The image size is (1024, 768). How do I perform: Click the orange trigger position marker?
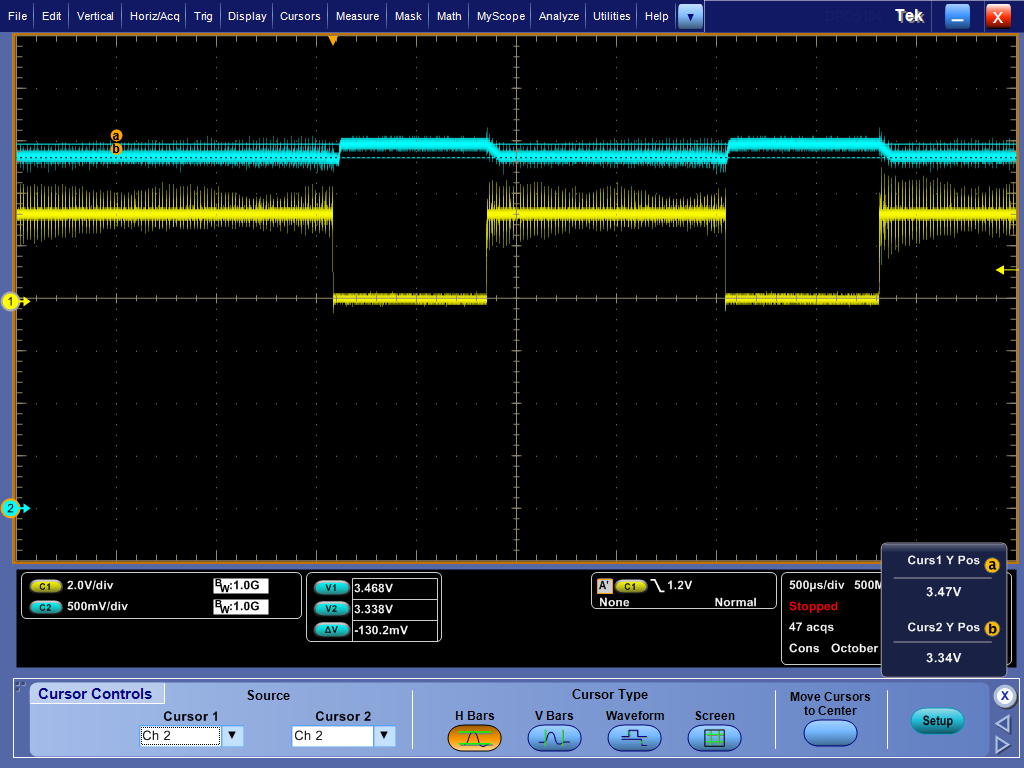point(333,41)
